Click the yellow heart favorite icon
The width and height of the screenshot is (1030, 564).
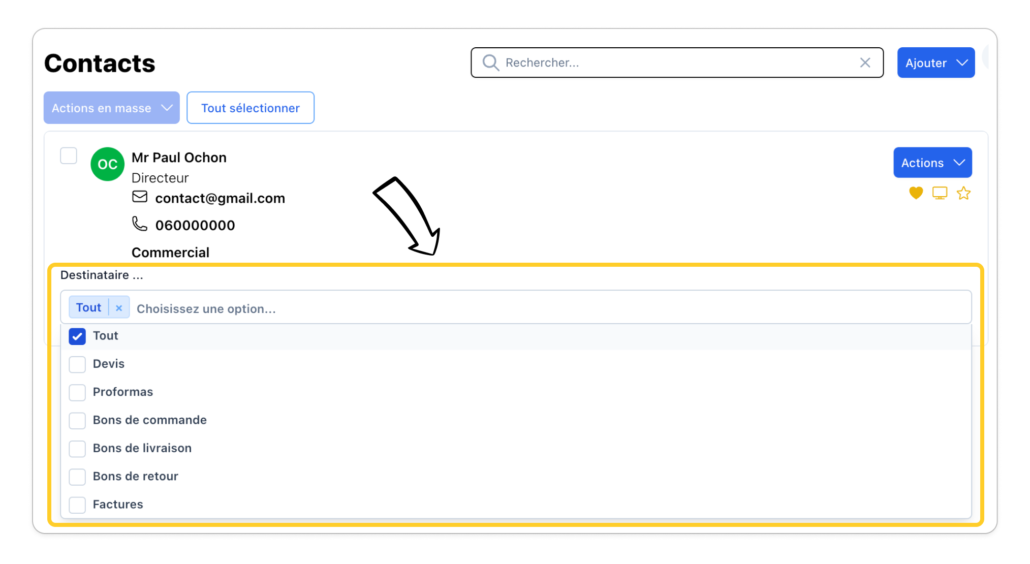tap(916, 193)
